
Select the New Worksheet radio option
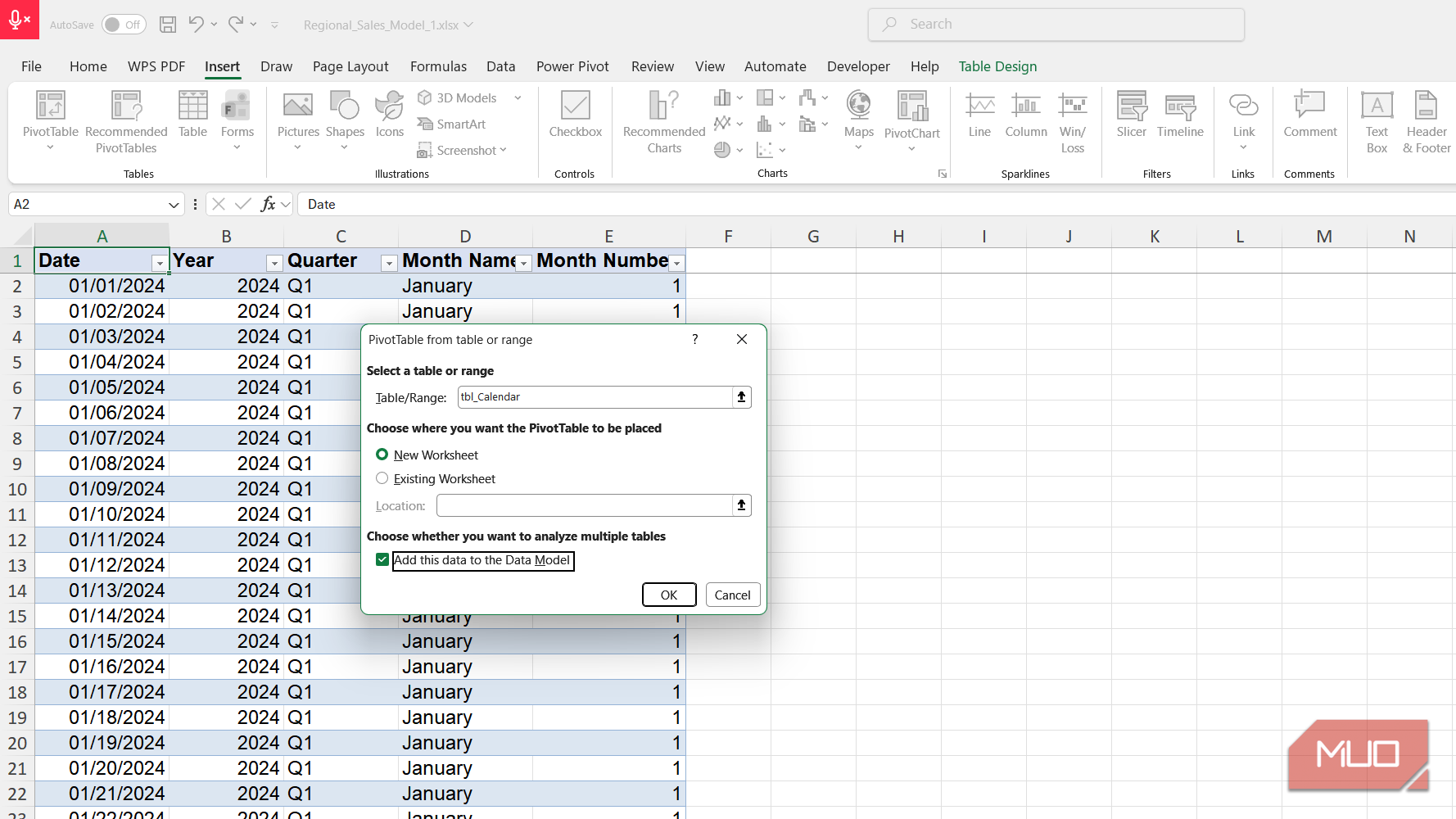(382, 455)
